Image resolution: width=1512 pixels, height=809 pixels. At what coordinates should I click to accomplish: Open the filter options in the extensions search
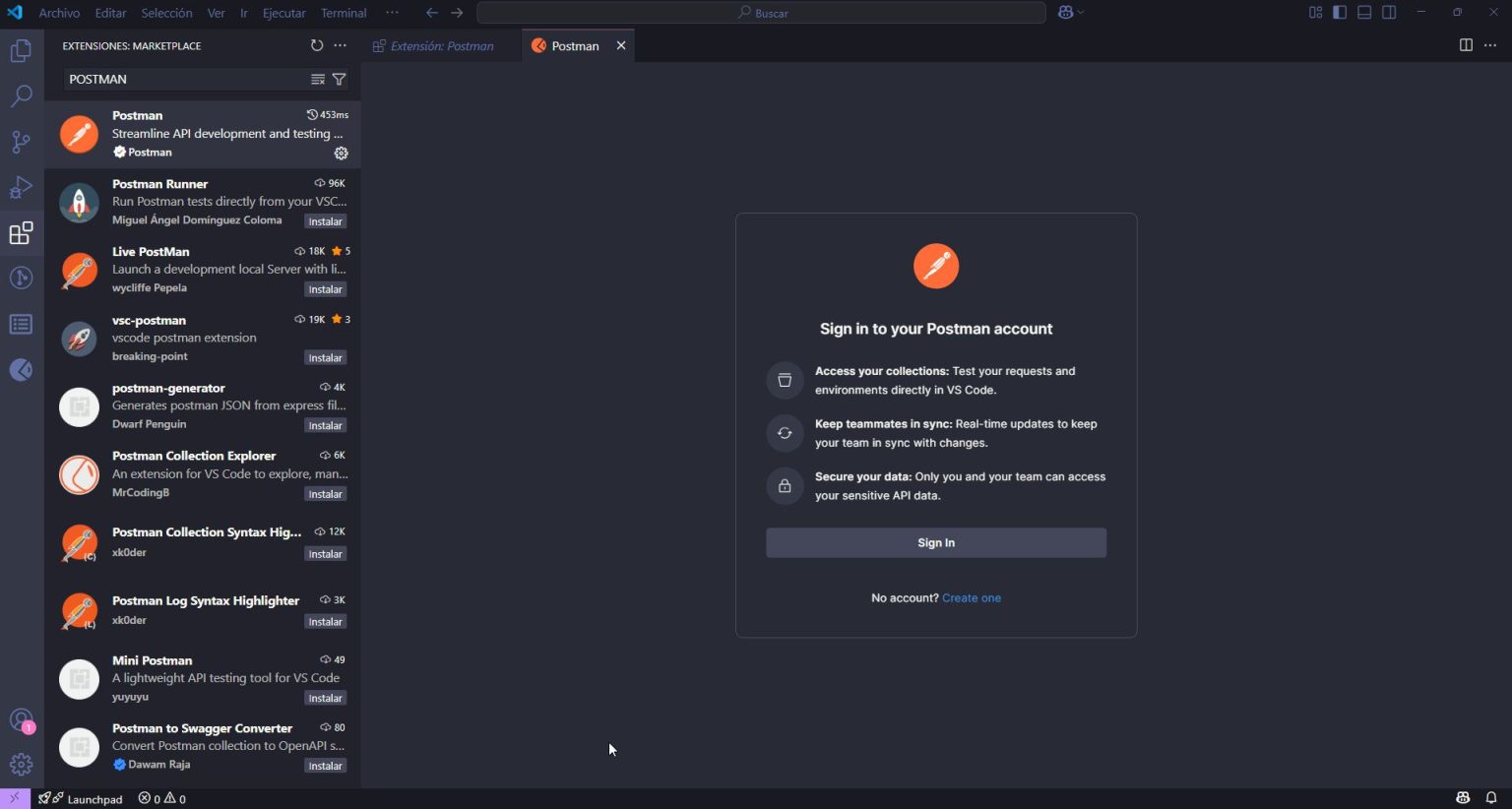click(339, 79)
